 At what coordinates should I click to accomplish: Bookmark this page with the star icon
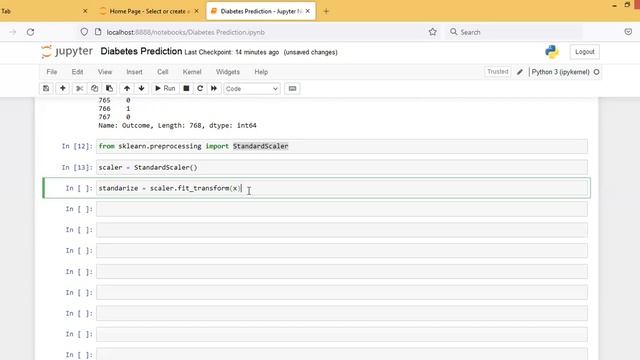(433, 32)
